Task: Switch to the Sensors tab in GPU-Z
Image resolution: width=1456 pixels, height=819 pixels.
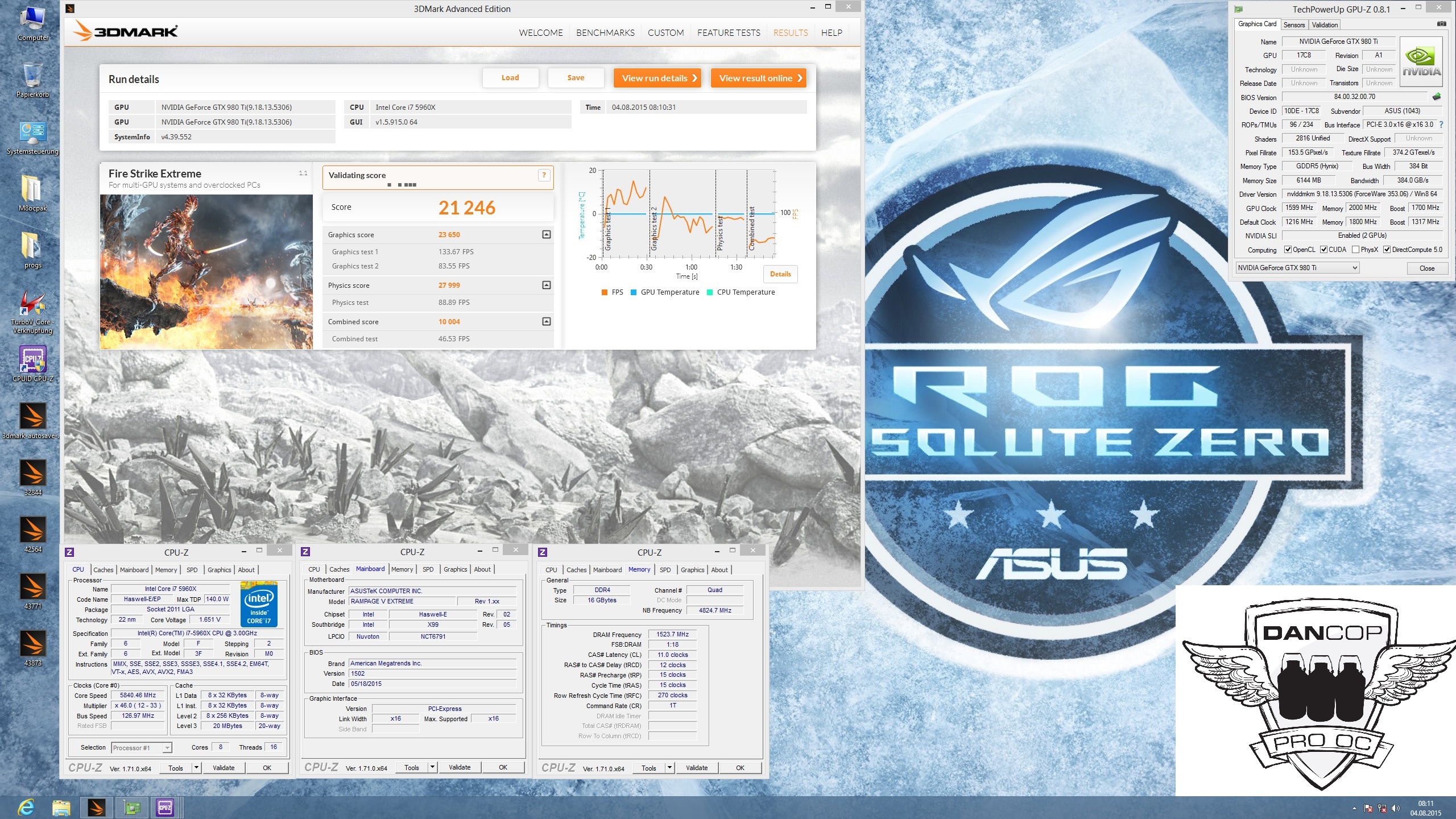Action: pyautogui.click(x=1294, y=25)
